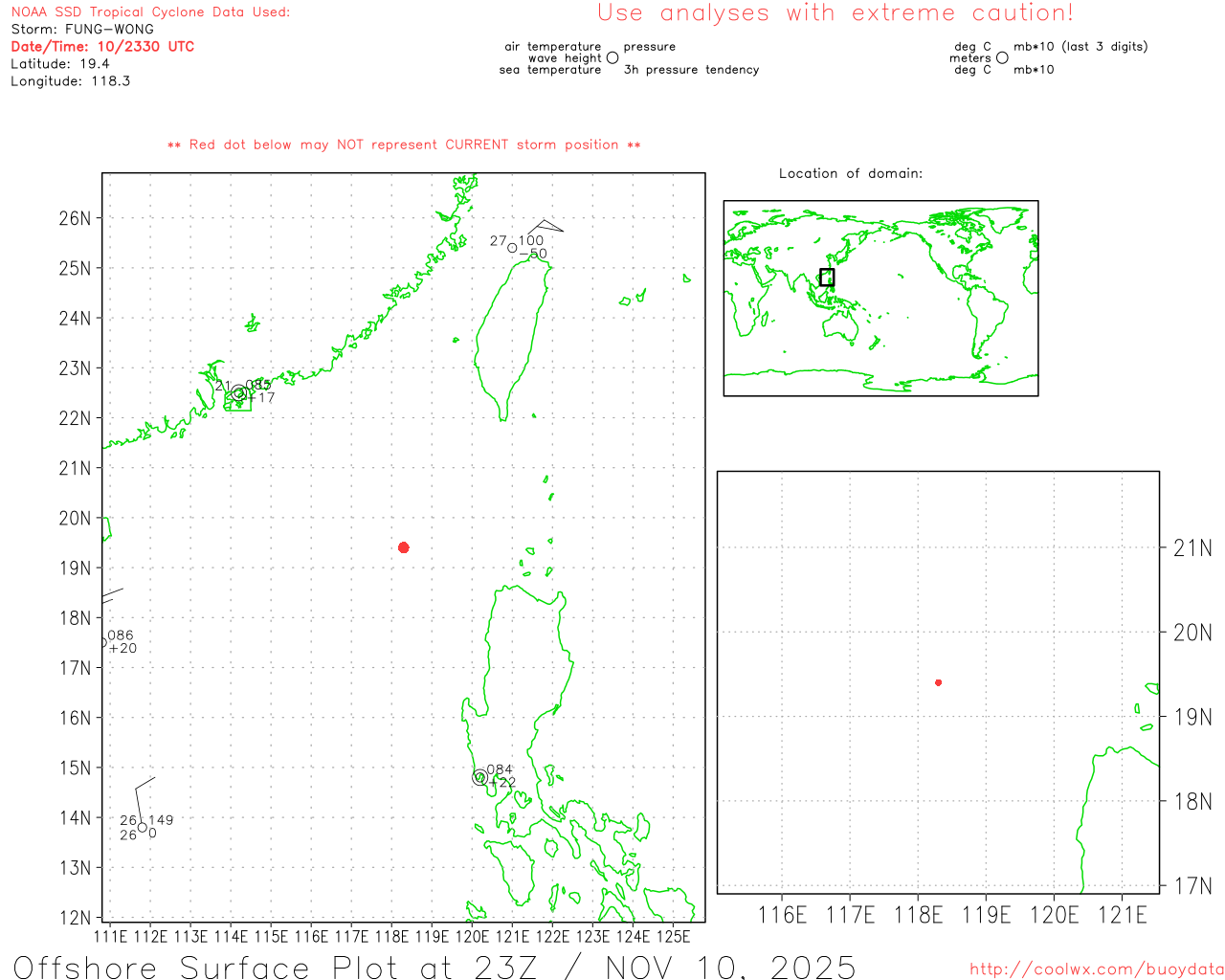Click the "Use analyses with extreme caution!" heading

tap(835, 13)
